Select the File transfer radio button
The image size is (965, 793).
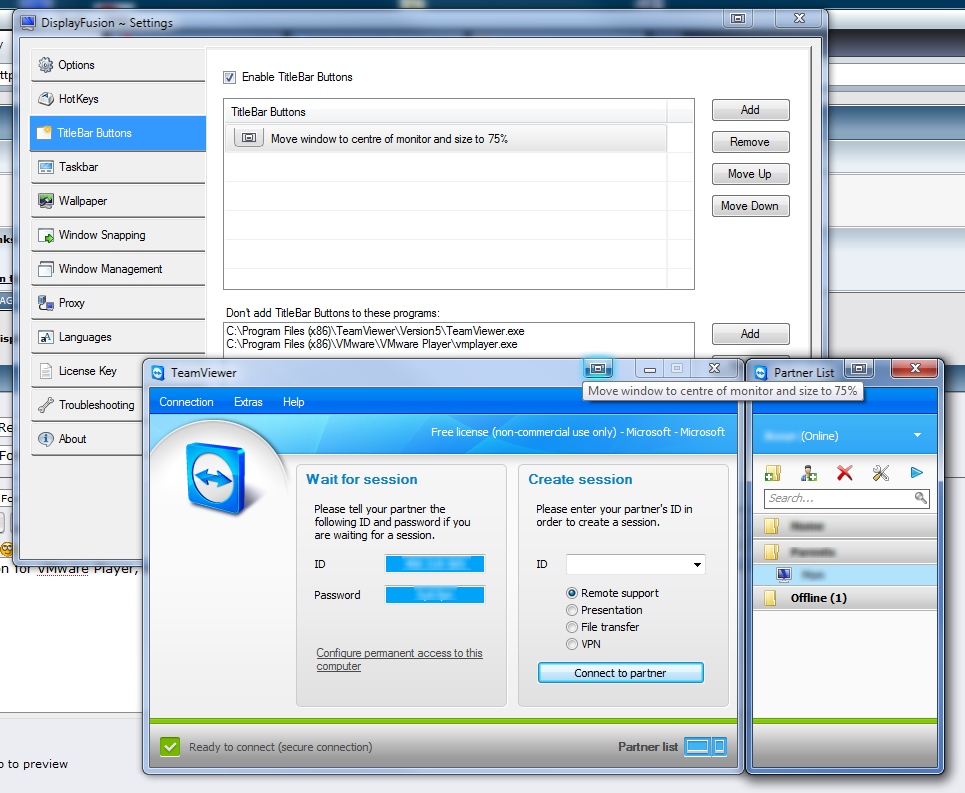(572, 627)
